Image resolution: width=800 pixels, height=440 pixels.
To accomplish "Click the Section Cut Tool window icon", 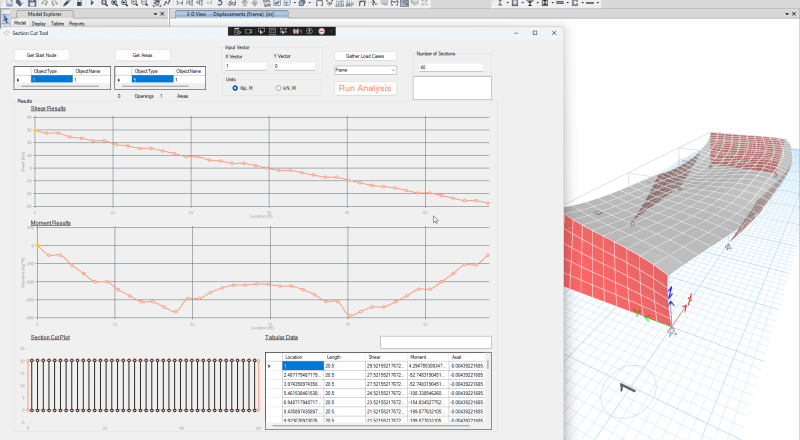I will pos(7,33).
